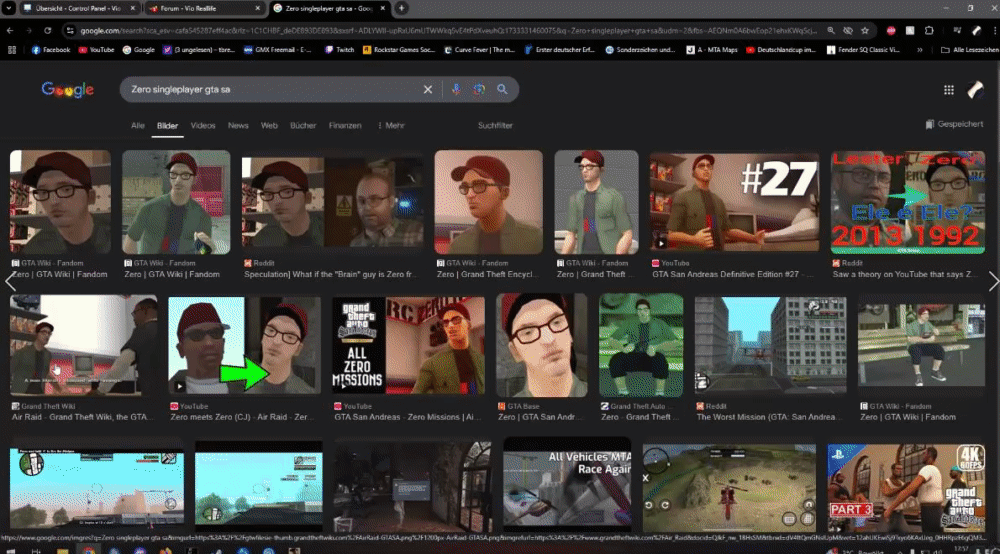
Task: Open the Windows Start button
Action: [11, 550]
